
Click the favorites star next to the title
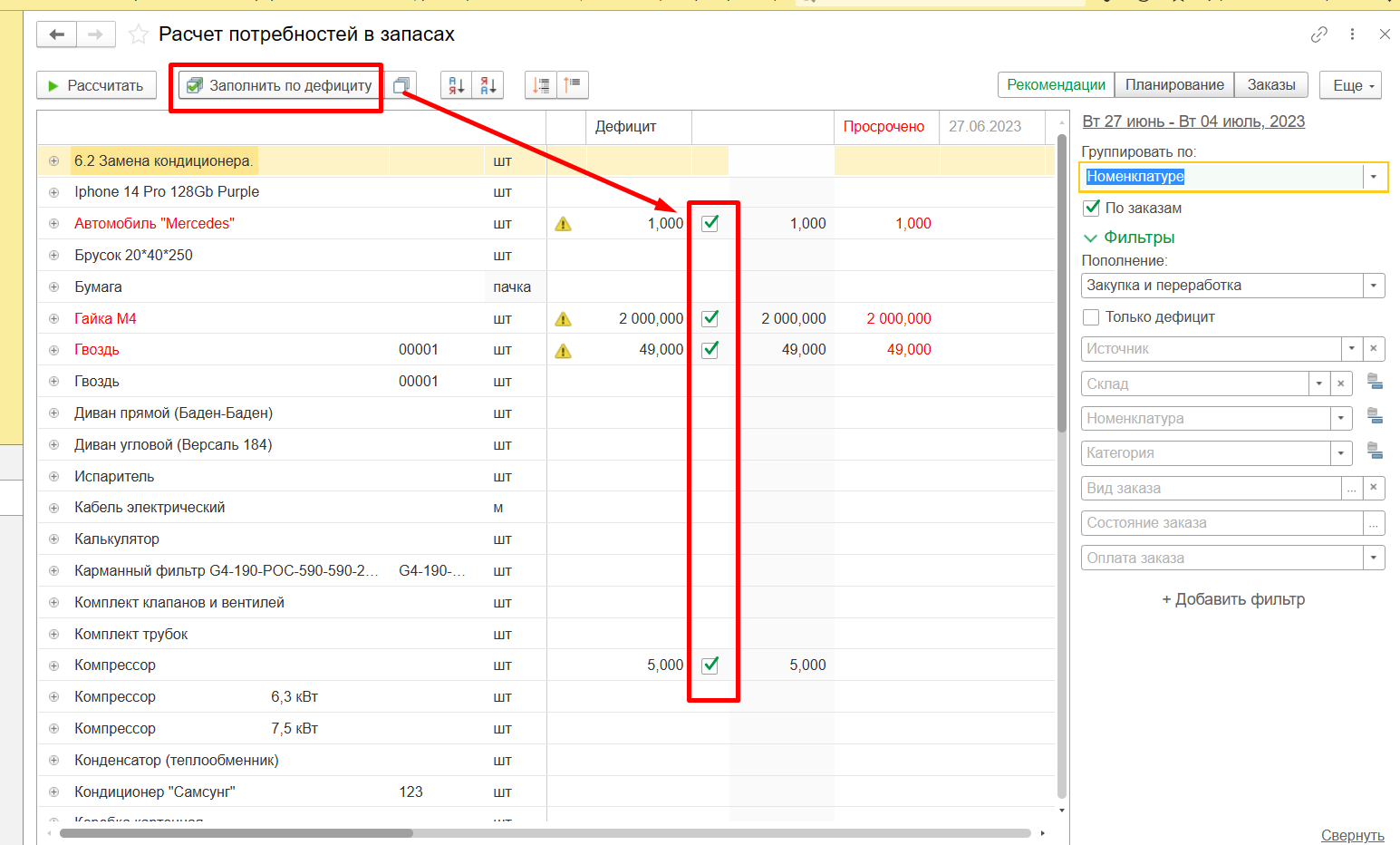pos(138,34)
